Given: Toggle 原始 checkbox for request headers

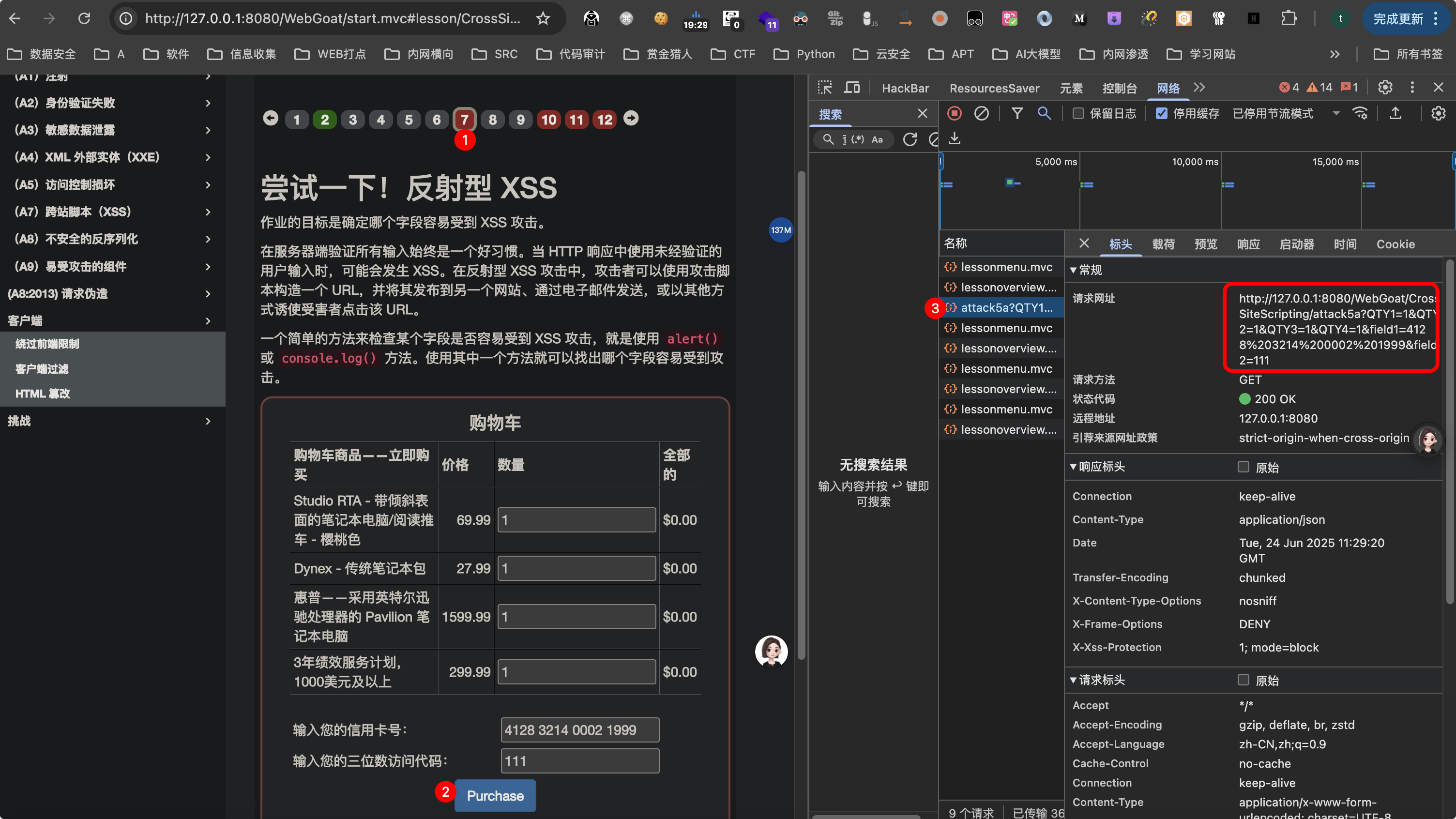Looking at the screenshot, I should pos(1243,680).
